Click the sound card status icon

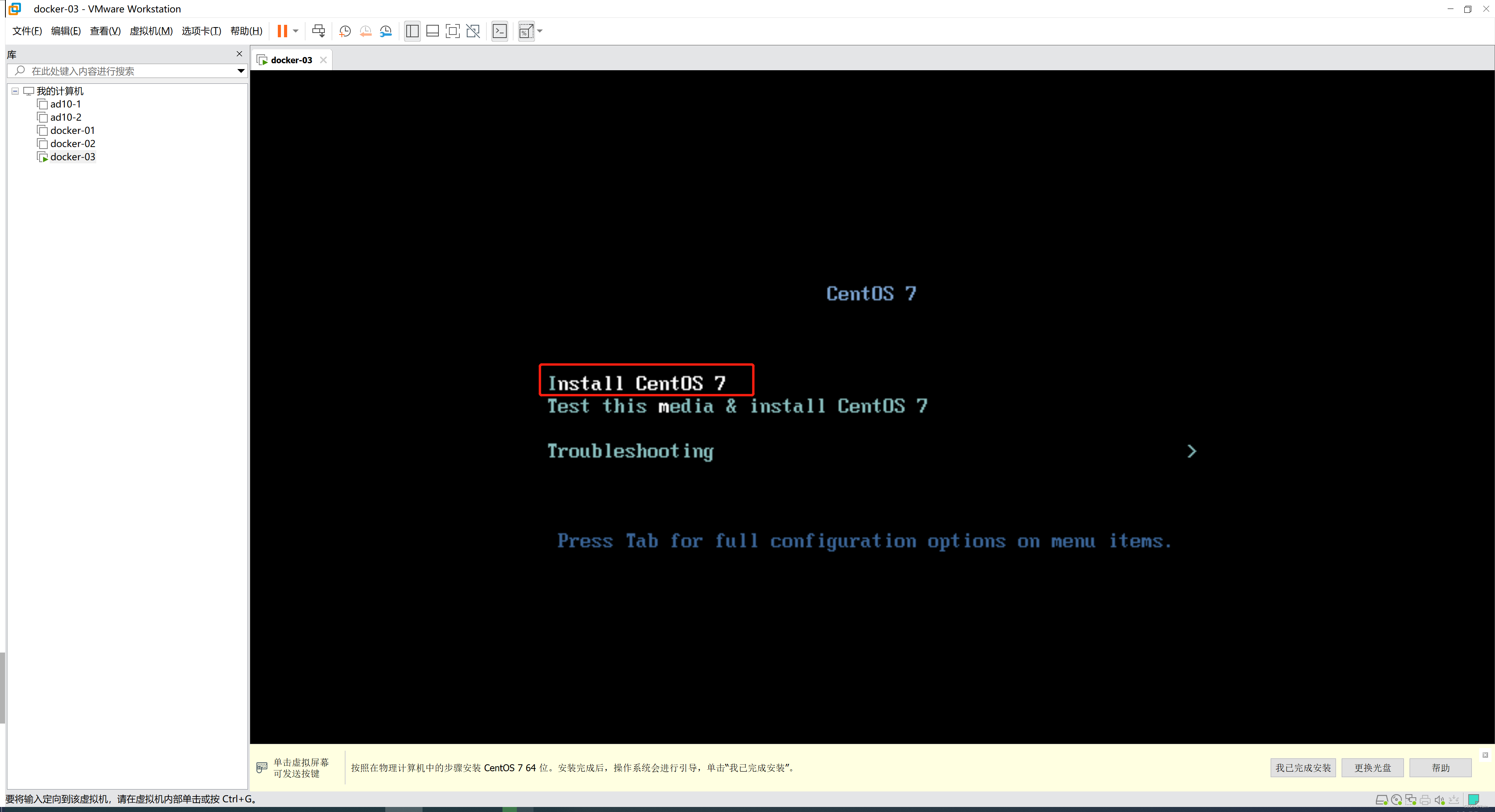[1439, 800]
